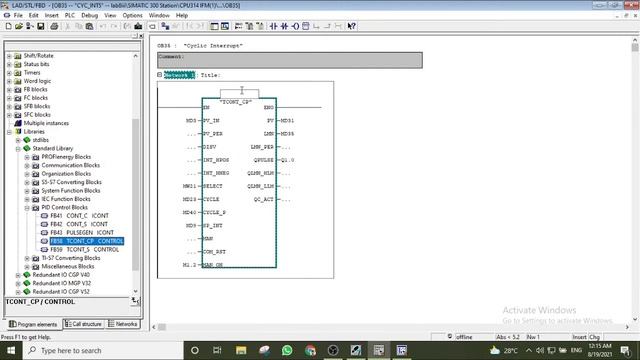Screen dimensions: 640x360
Task: Collapse the Libraries node
Action: (9, 132)
